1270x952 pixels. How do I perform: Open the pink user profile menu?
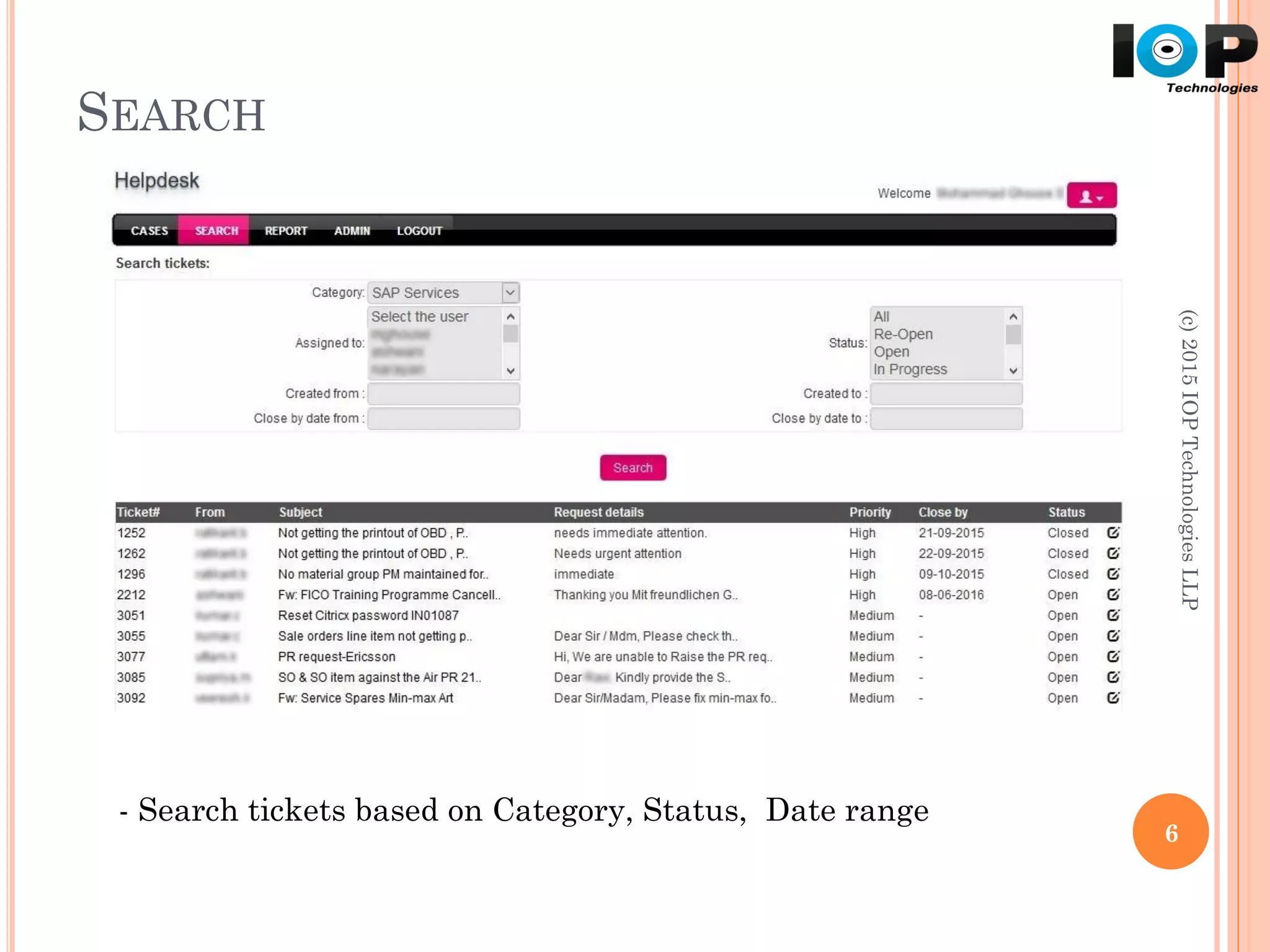[1091, 196]
